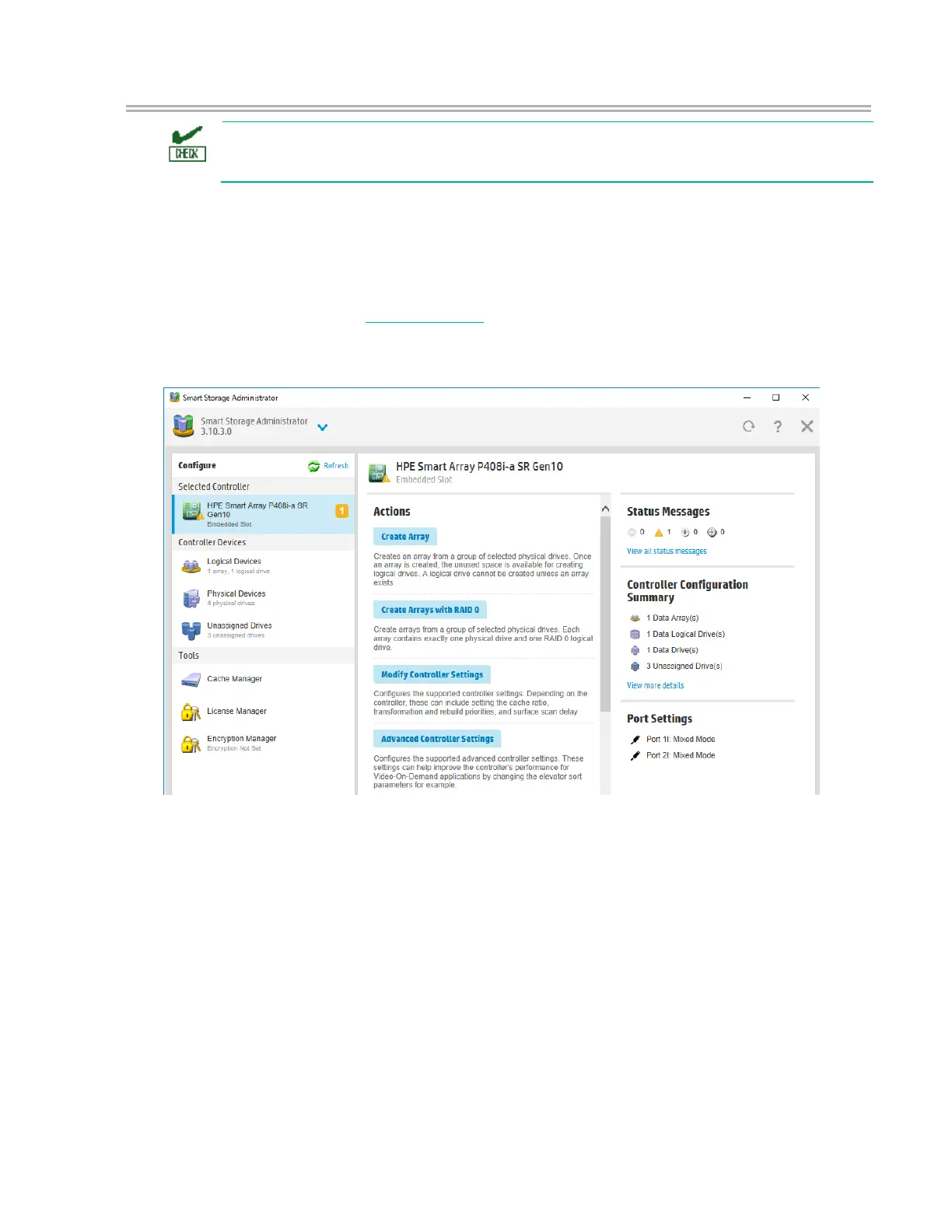Close the application with the gray X icon
This screenshot has width=952, height=1232.
pos(807,426)
